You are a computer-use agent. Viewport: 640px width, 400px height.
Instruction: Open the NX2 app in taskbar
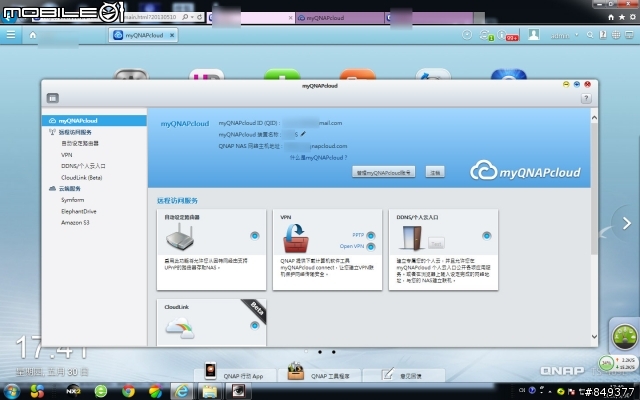[x=73, y=391]
